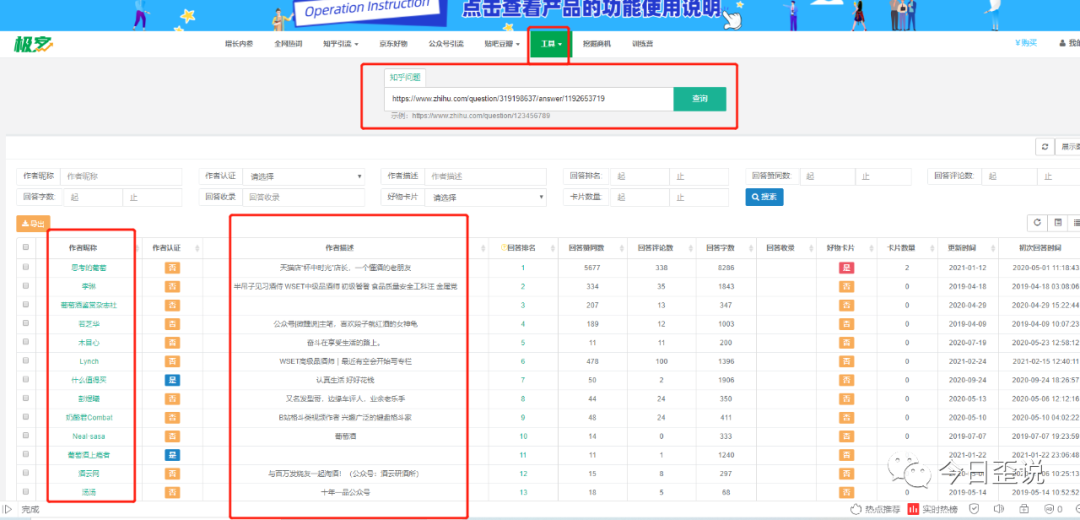The width and height of the screenshot is (1080, 520).
Task: Click the red 是 badge in 好物卡片 column
Action: pyautogui.click(x=846, y=268)
